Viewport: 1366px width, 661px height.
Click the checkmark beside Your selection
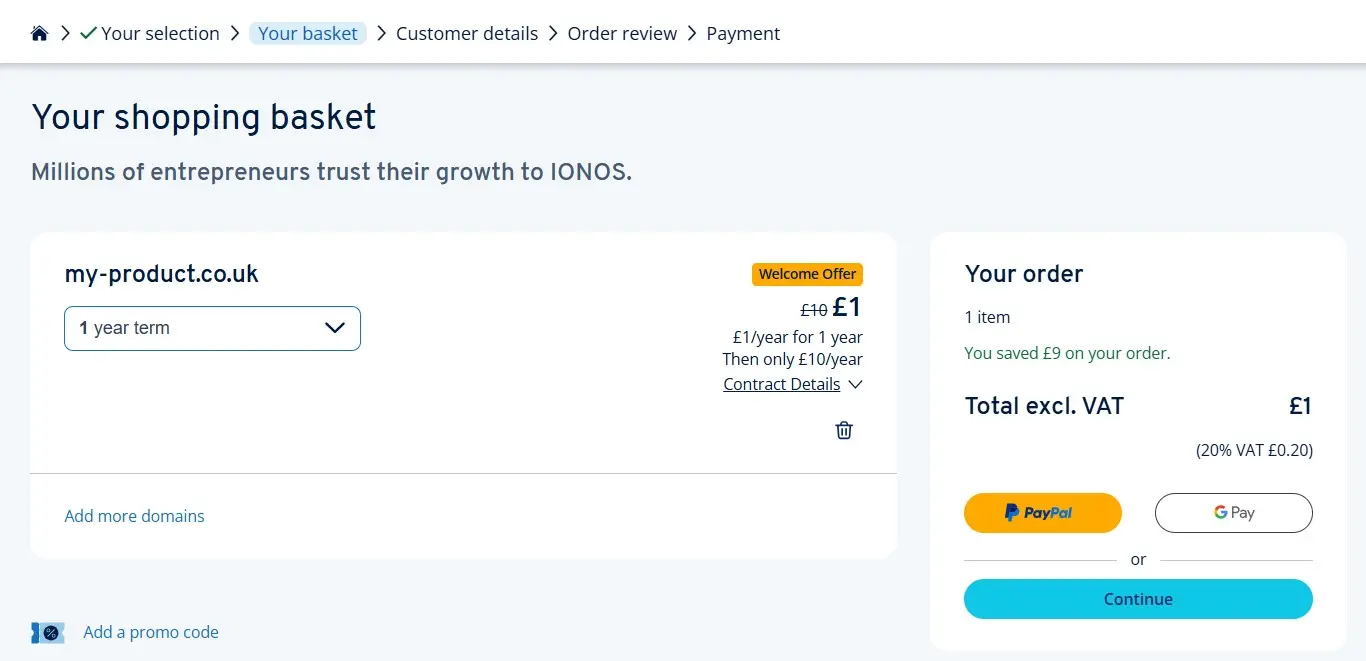87,32
